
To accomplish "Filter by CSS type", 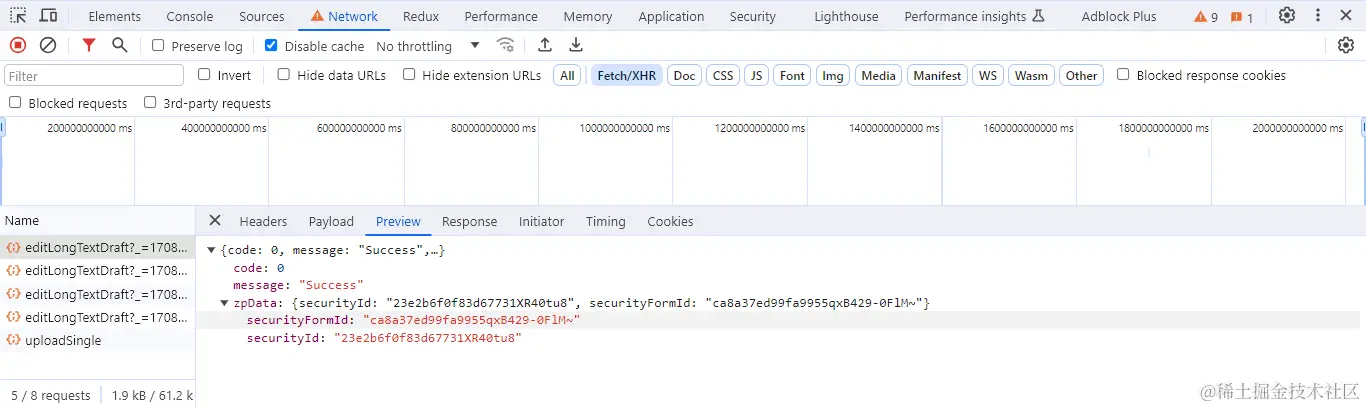I will 723,75.
